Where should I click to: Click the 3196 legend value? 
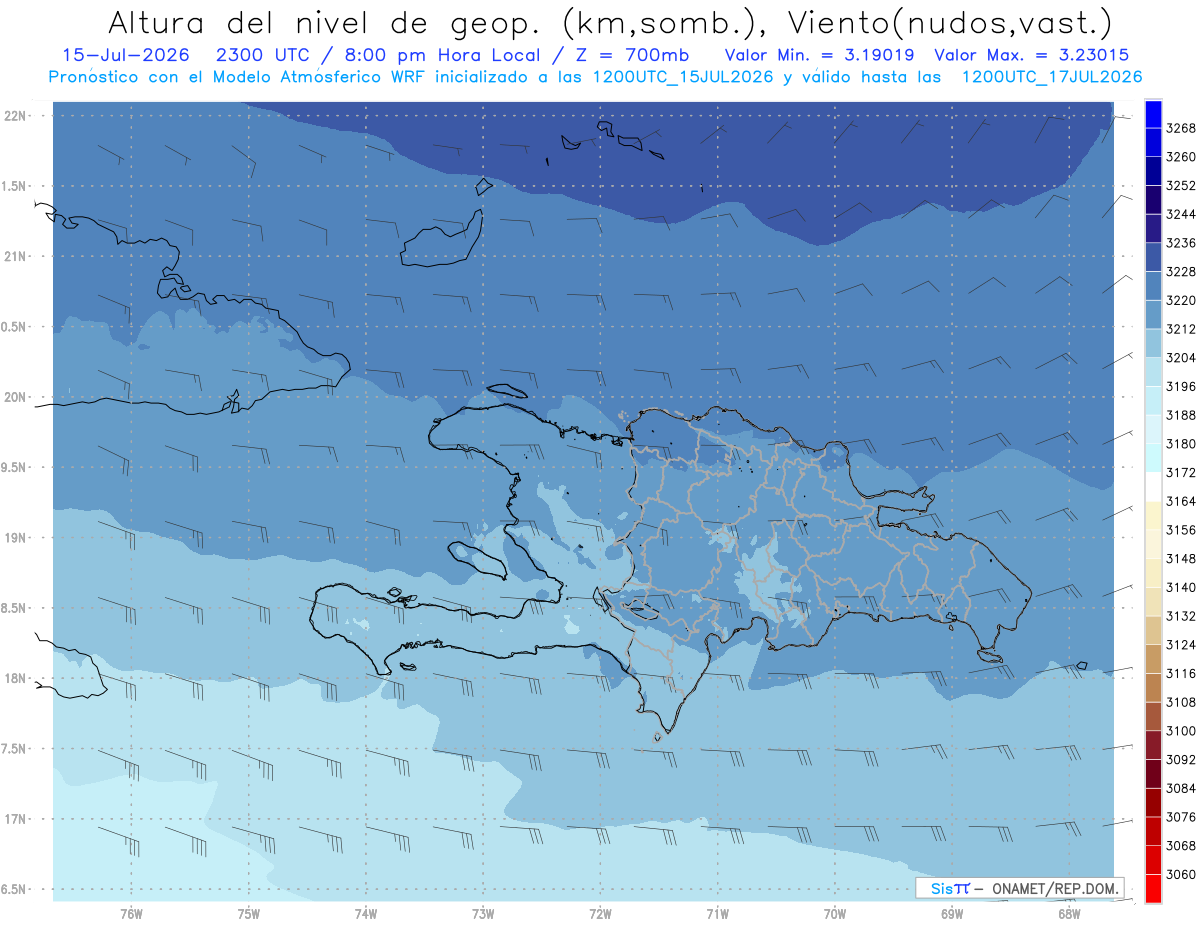[1181, 386]
